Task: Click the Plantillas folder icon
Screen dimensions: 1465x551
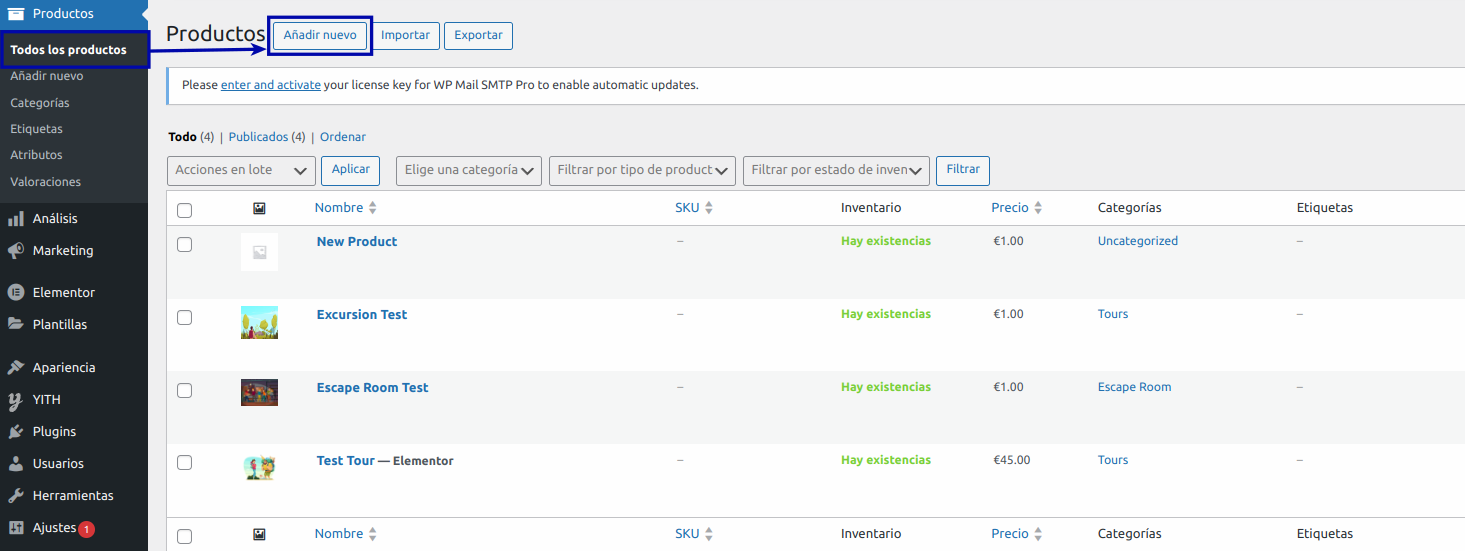Action: pyautogui.click(x=16, y=325)
